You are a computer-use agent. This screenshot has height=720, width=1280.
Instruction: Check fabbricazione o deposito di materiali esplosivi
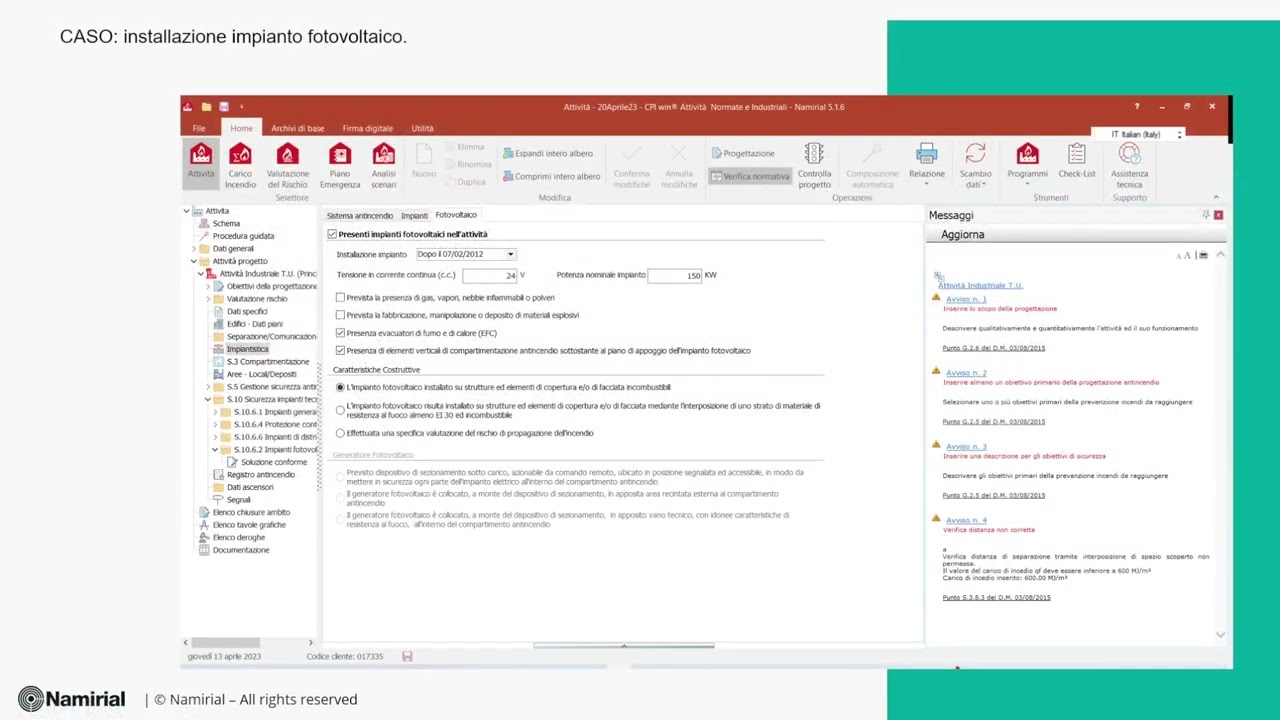tap(340, 315)
